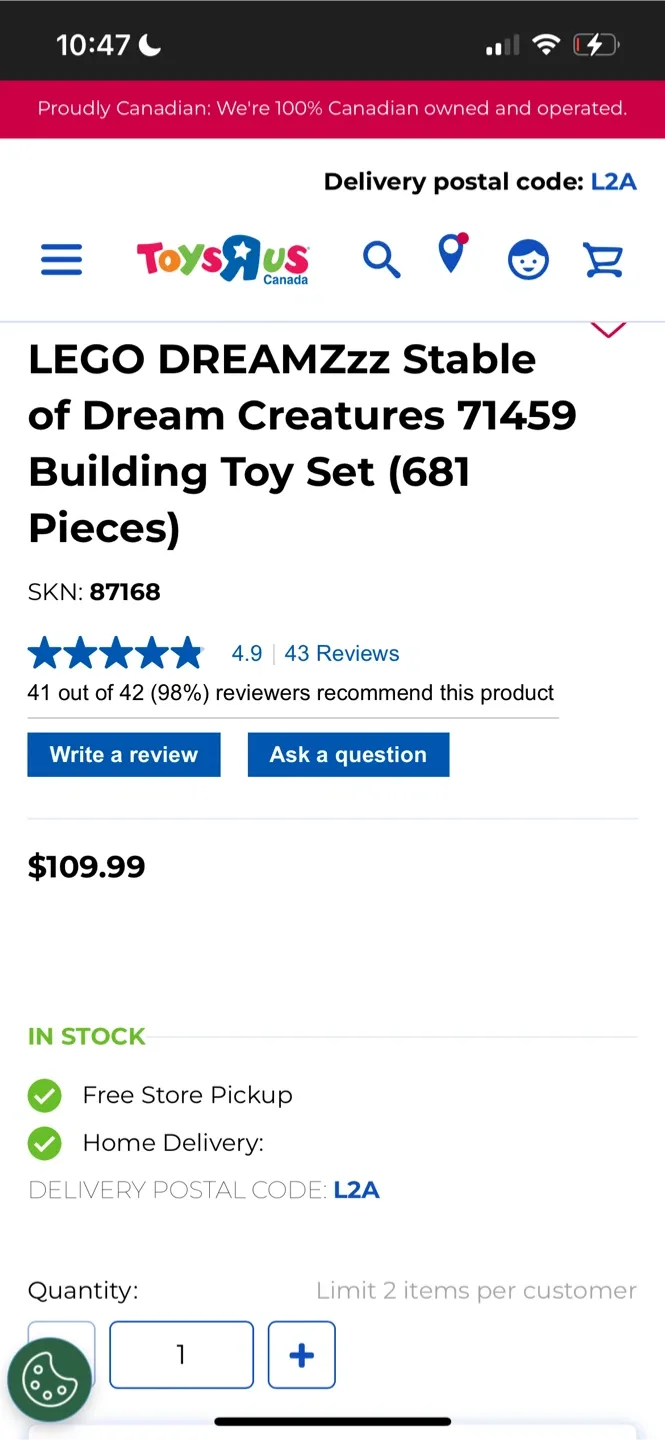This screenshot has height=1440, width=665.
Task: Click the Toys R Us logo
Action: 222,259
